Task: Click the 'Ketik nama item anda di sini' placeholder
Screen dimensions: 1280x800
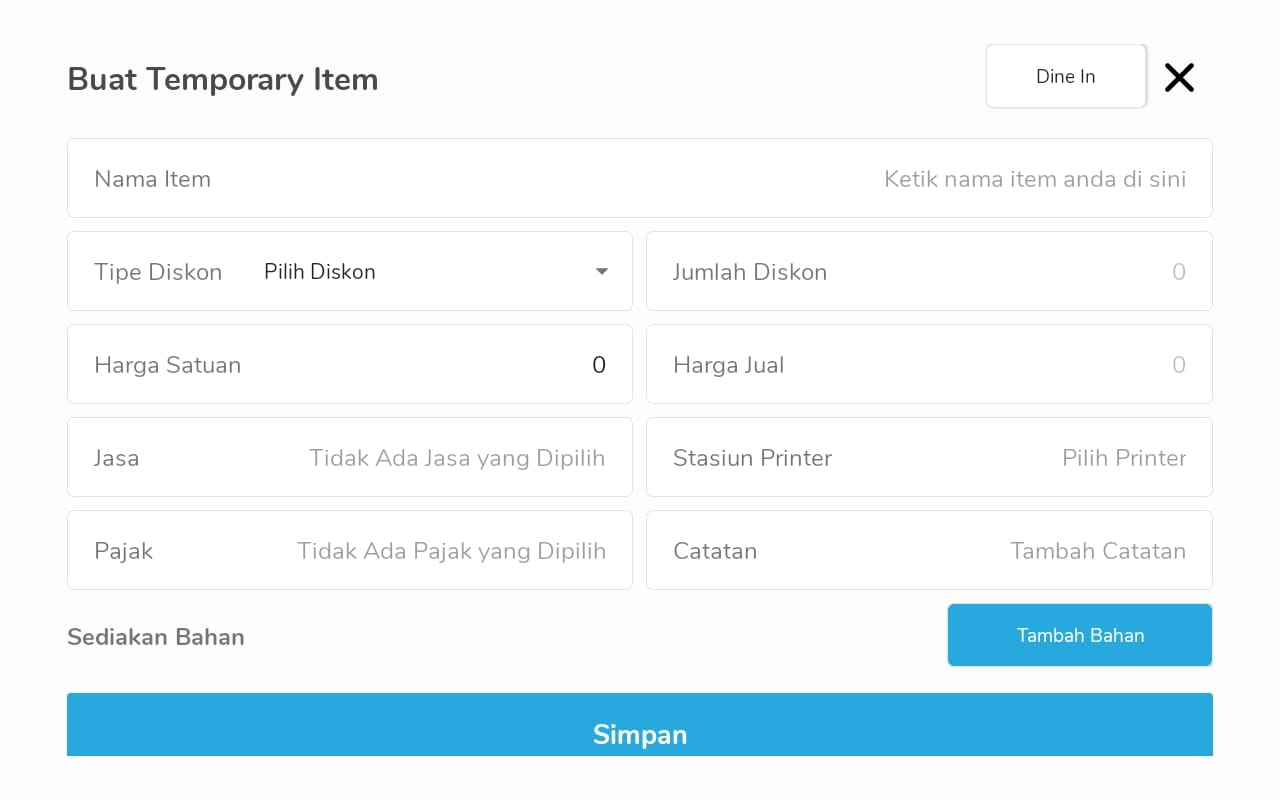Action: point(1035,179)
